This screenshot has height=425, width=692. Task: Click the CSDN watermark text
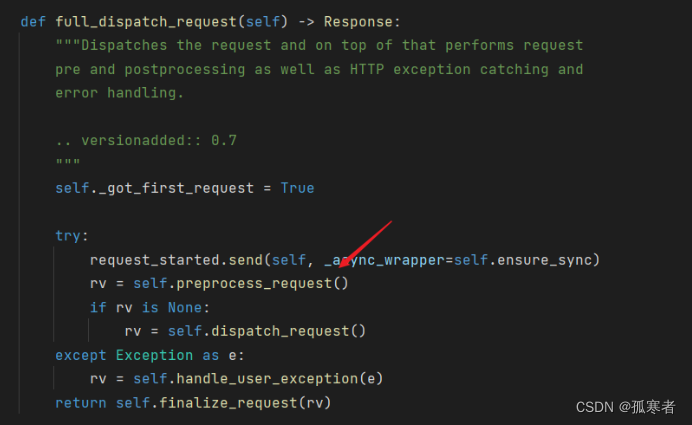click(625, 406)
